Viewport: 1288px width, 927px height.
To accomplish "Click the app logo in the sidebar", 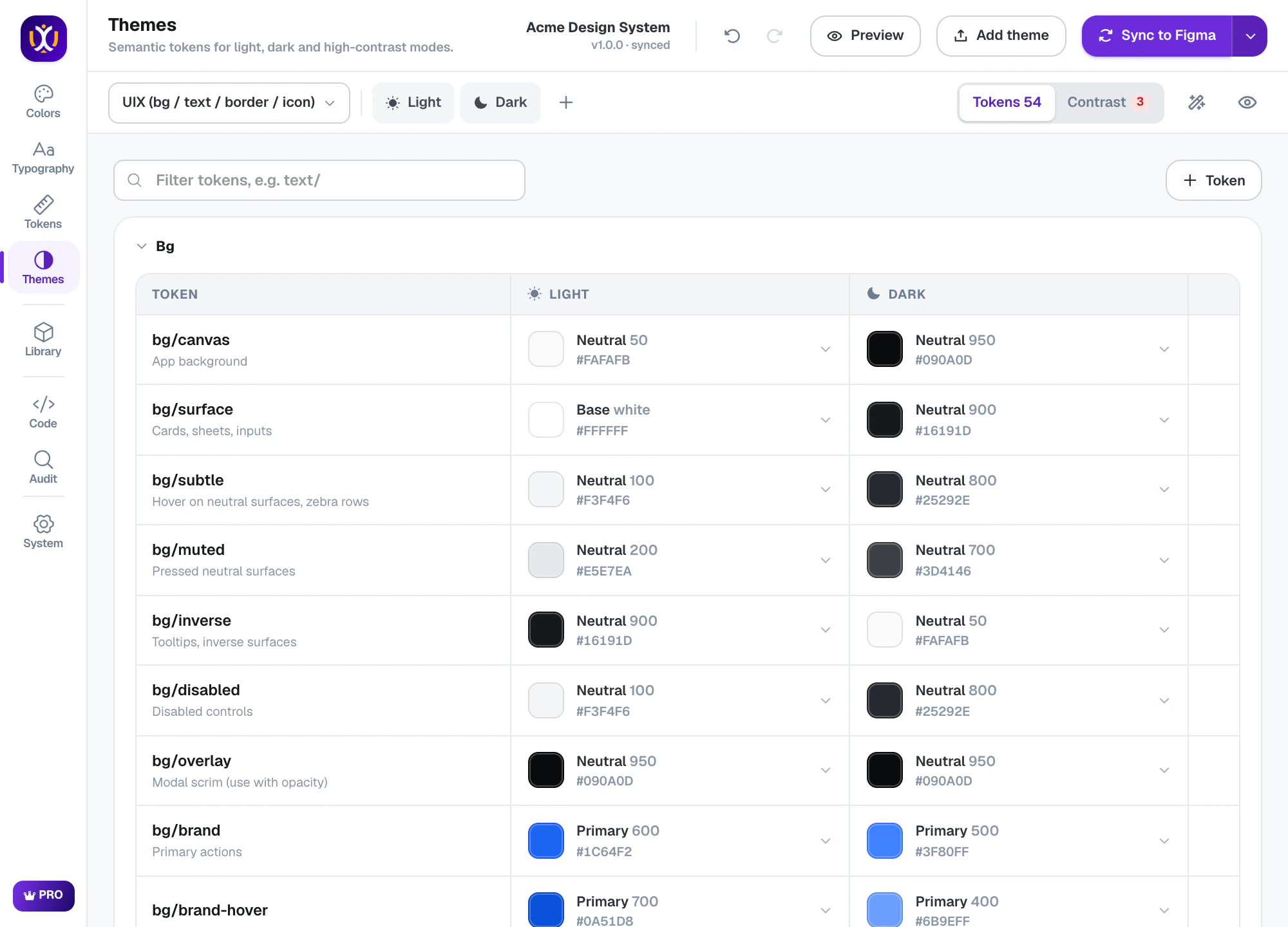I will (x=43, y=38).
